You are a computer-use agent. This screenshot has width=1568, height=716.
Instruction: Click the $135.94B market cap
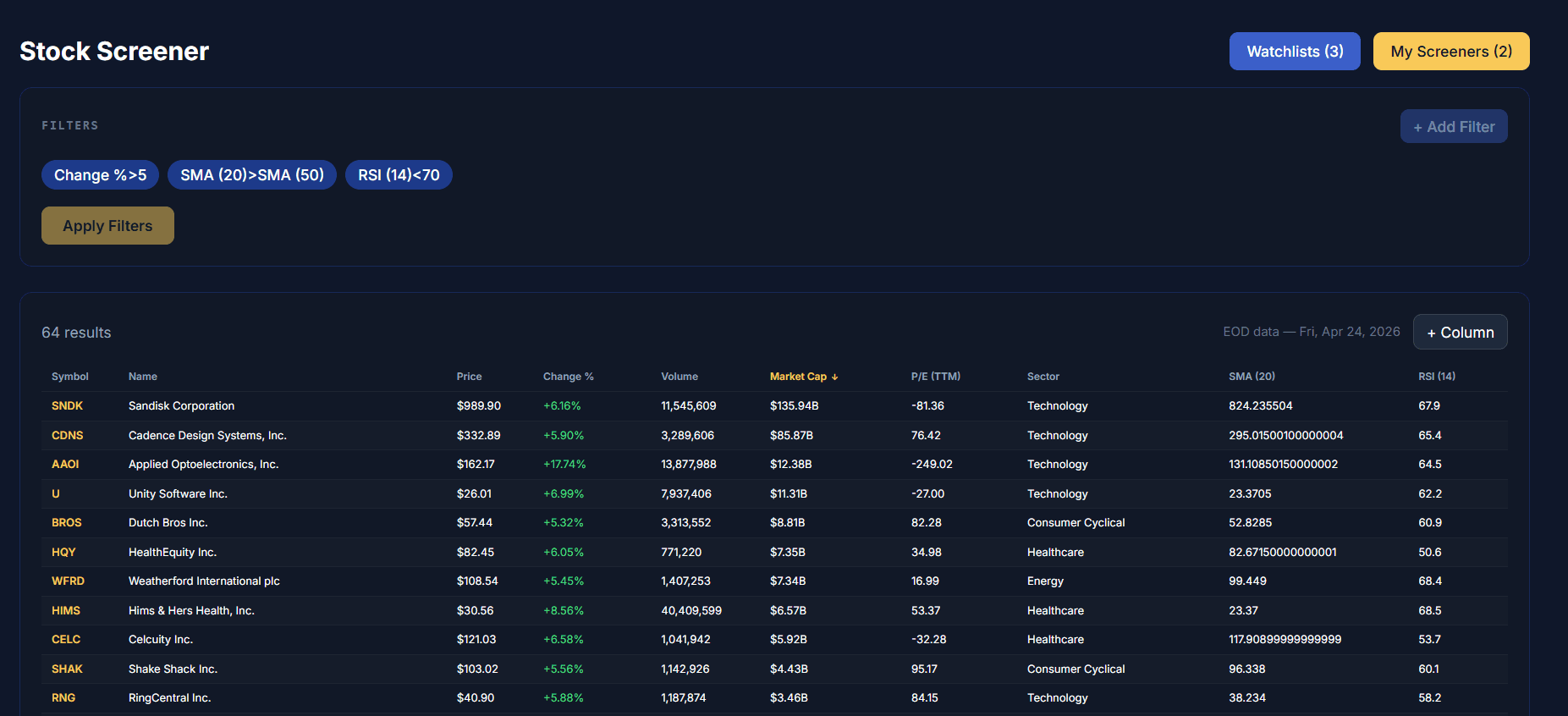point(794,406)
